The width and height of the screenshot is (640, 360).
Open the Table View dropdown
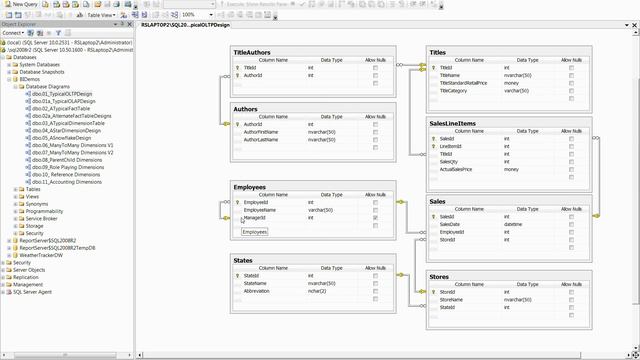101,15
